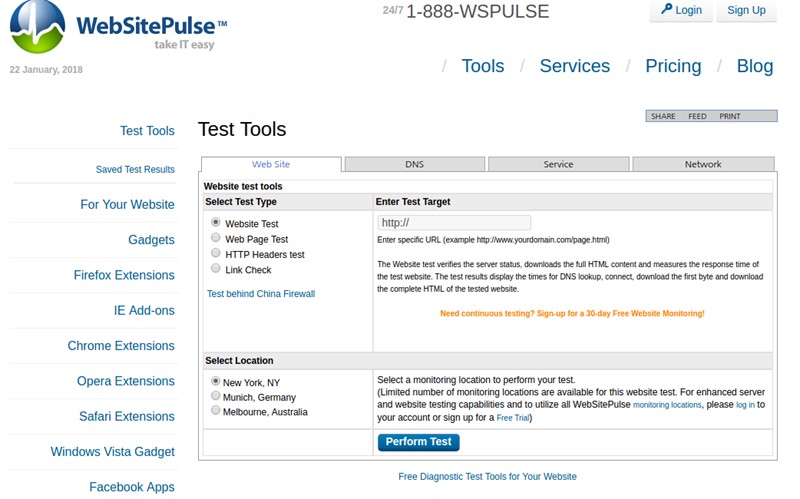The width and height of the screenshot is (800, 499).
Task: Open IE Add-ons sidebar link
Action: tap(144, 310)
